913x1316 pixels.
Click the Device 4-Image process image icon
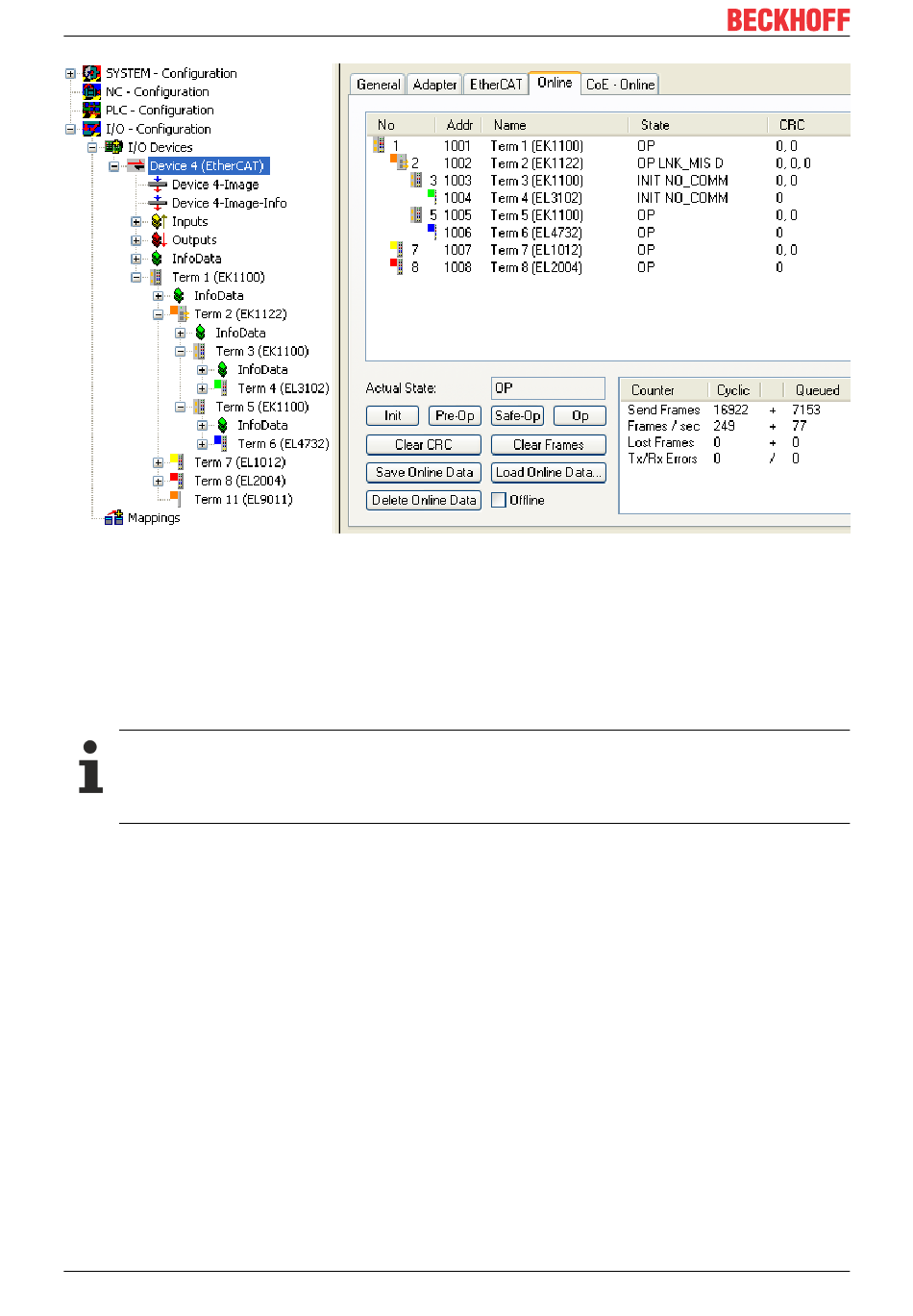click(x=158, y=185)
